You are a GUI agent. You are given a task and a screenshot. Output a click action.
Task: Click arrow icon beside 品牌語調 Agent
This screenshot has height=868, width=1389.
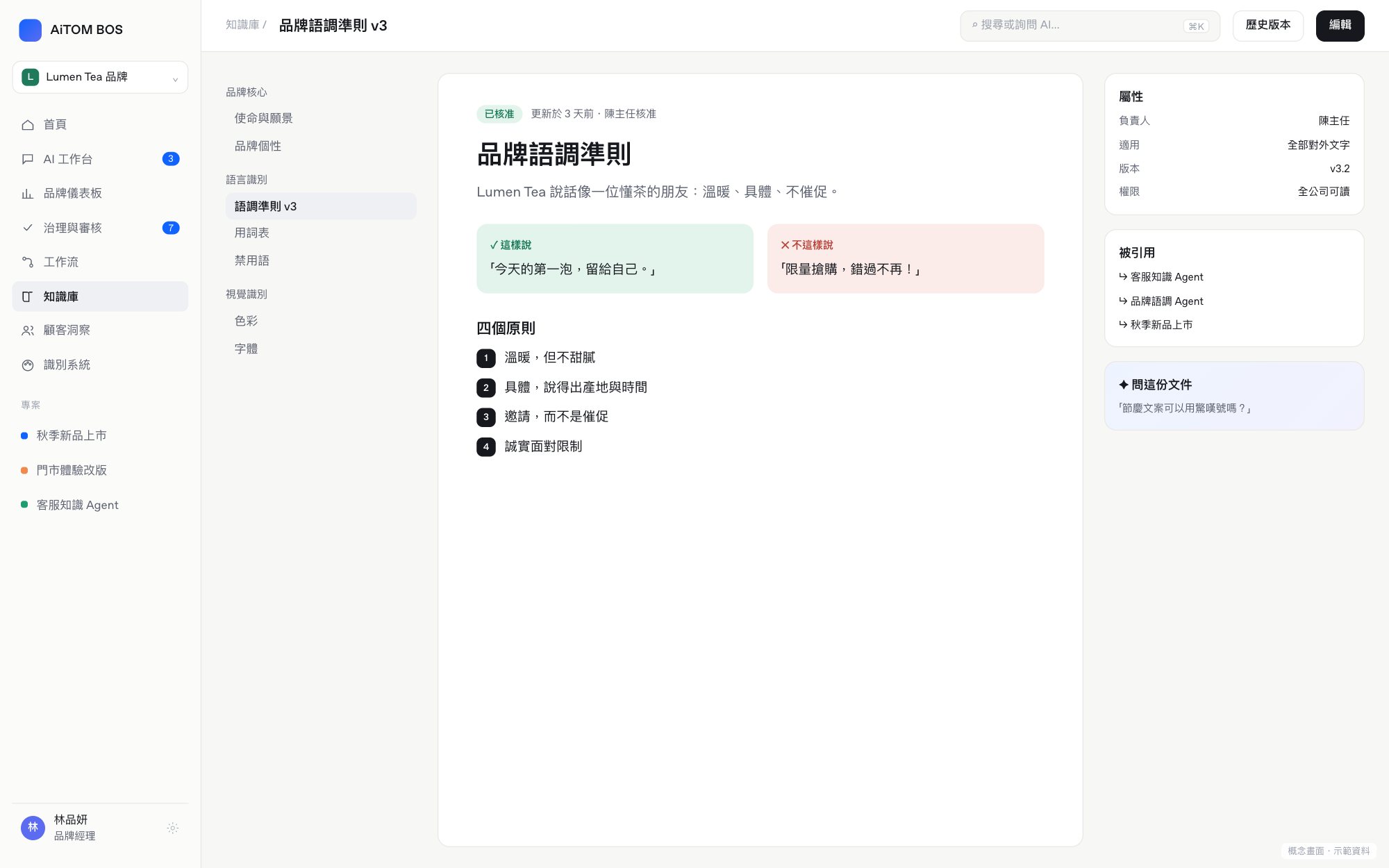[x=1123, y=301]
